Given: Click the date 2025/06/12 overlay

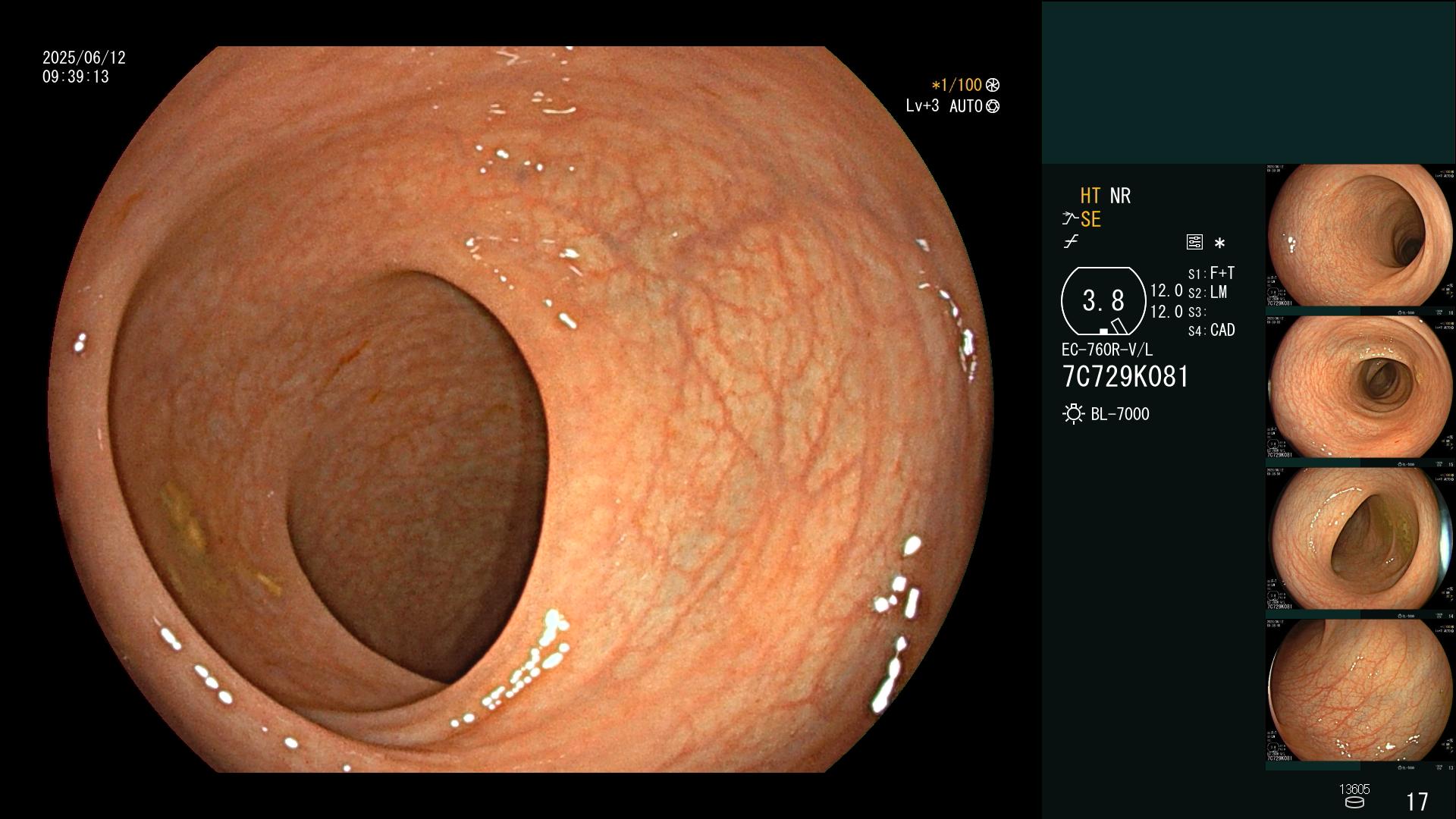Looking at the screenshot, I should pos(84,58).
